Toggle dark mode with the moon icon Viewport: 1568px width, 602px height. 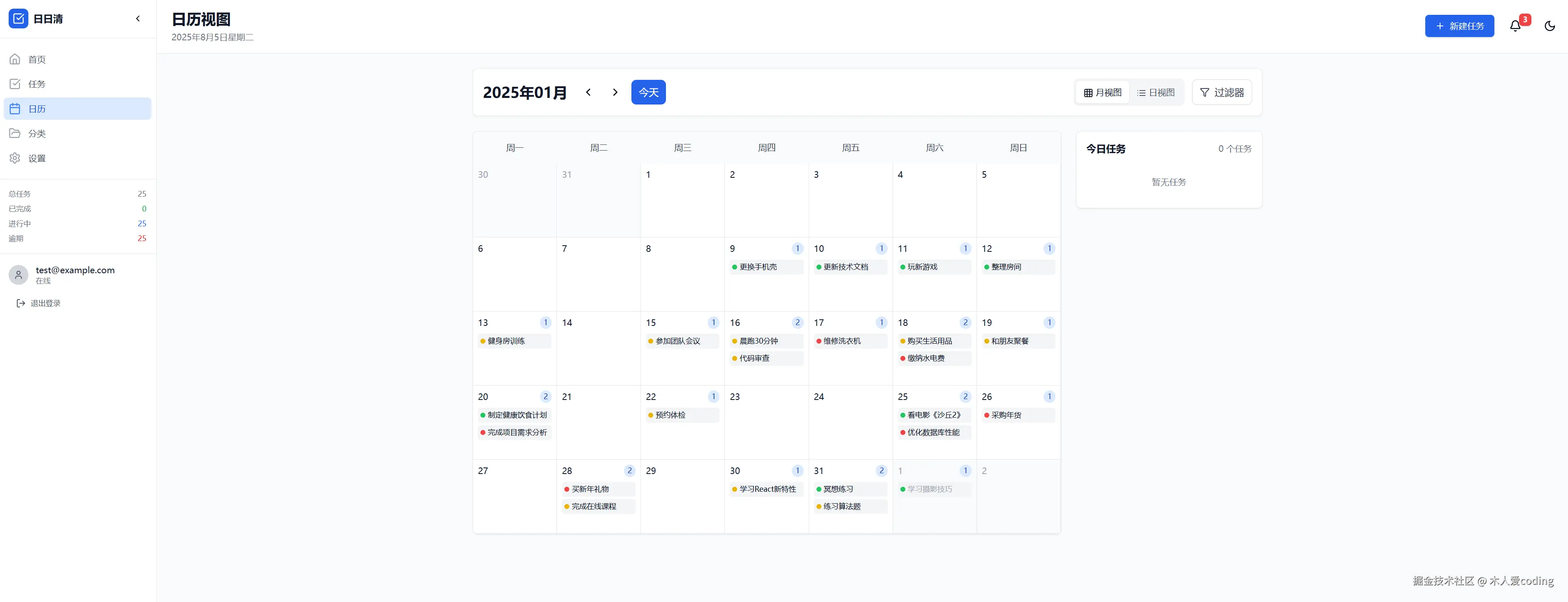(x=1549, y=26)
